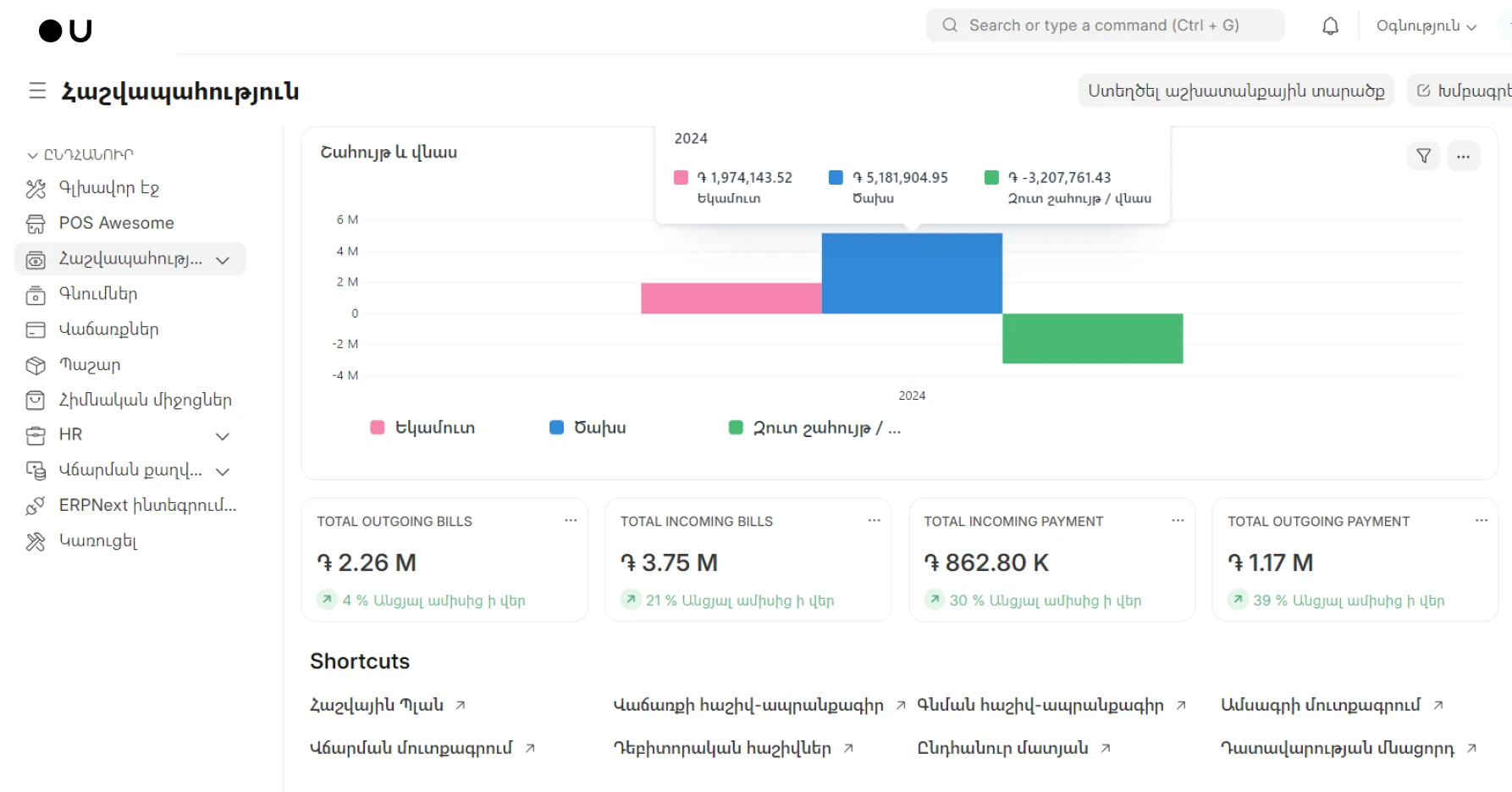The height and width of the screenshot is (792, 1512).
Task: Expand the HR sidebar chevron
Action: point(223,436)
